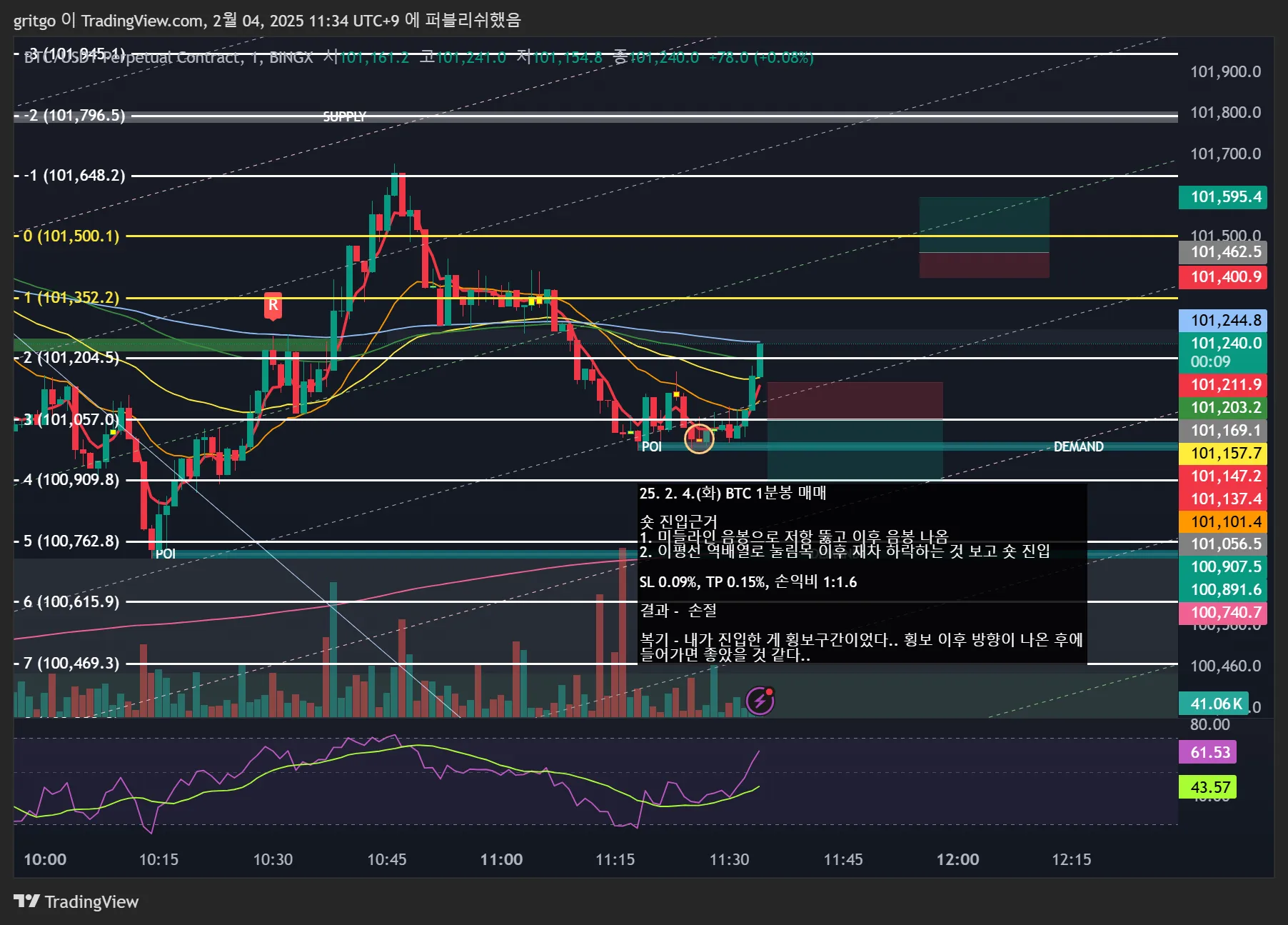Click the orange circle highlighting the candle

click(x=699, y=438)
